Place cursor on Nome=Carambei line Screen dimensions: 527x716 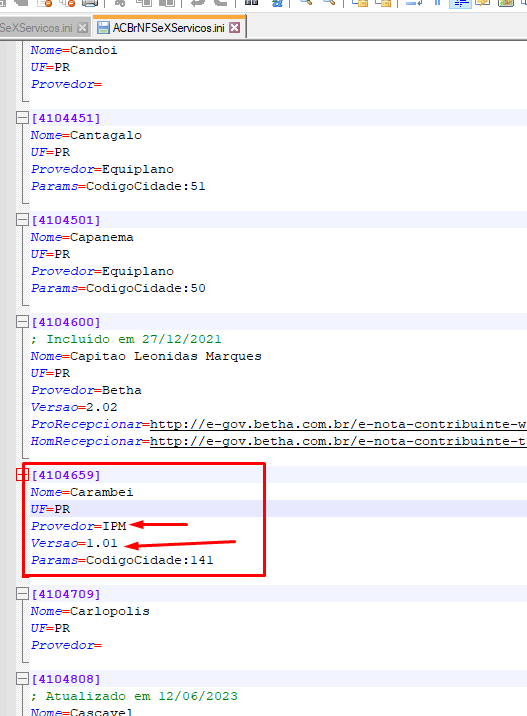click(x=82, y=492)
